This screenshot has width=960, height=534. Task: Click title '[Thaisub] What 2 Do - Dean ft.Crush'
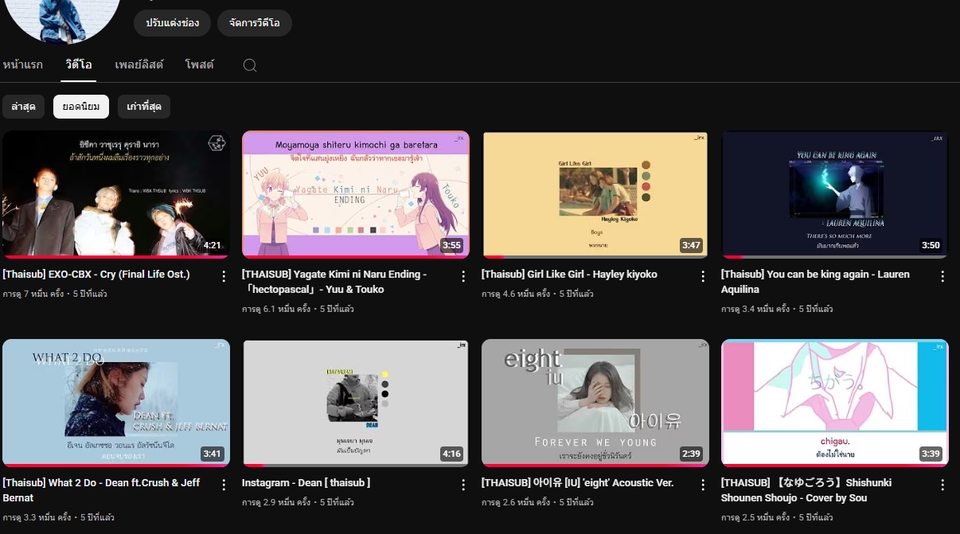pyautogui.click(x=102, y=490)
